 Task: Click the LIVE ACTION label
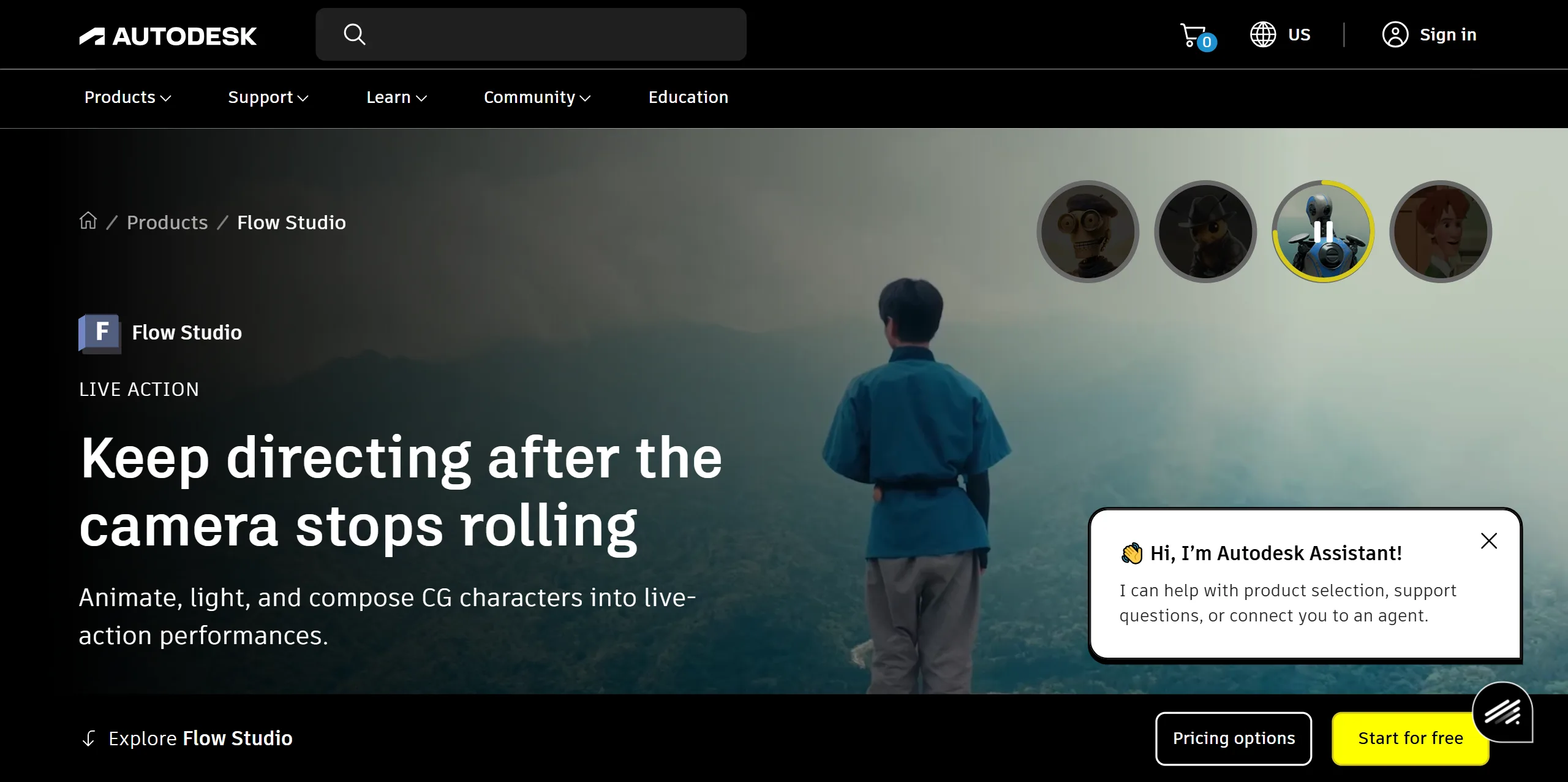(x=139, y=389)
